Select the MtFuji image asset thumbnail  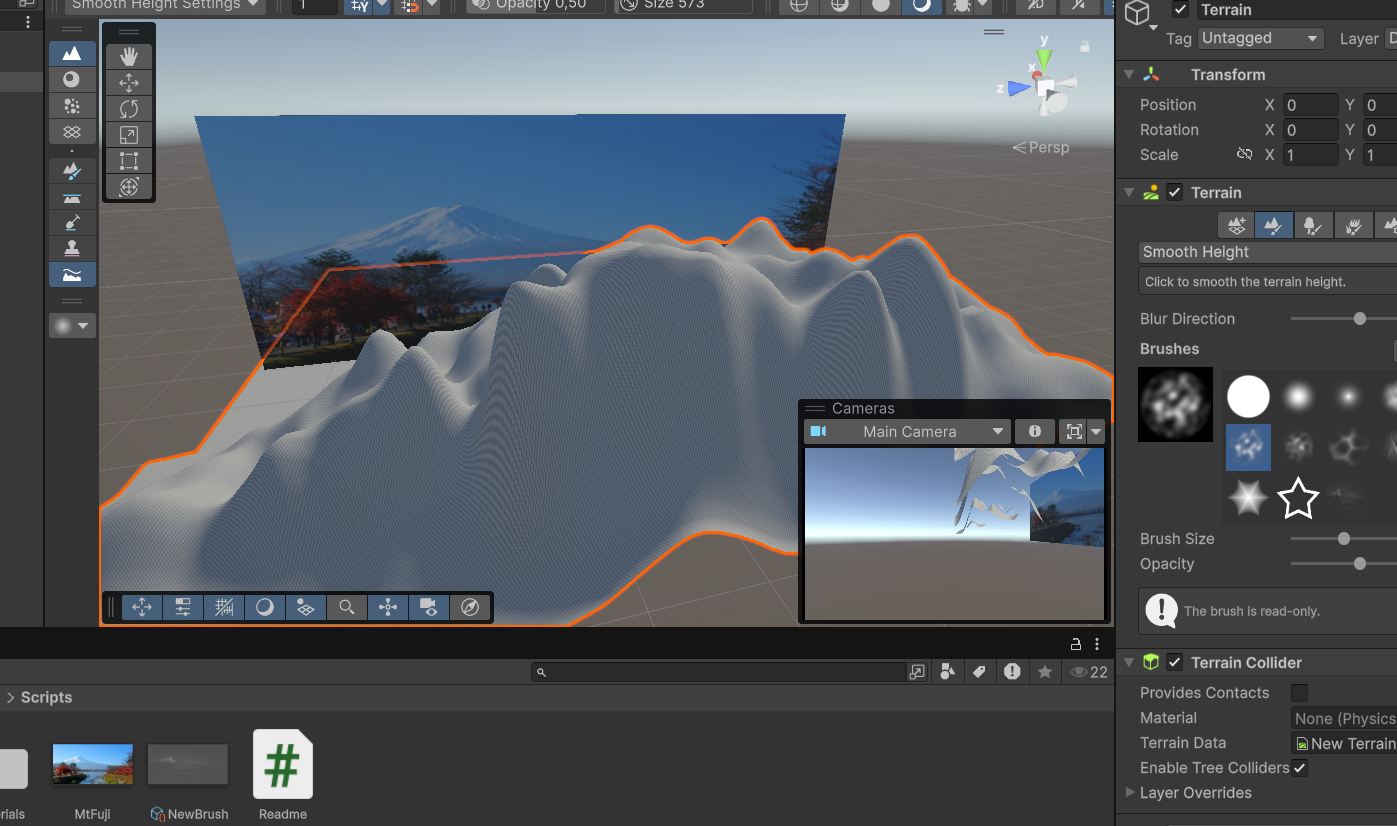[92, 766]
